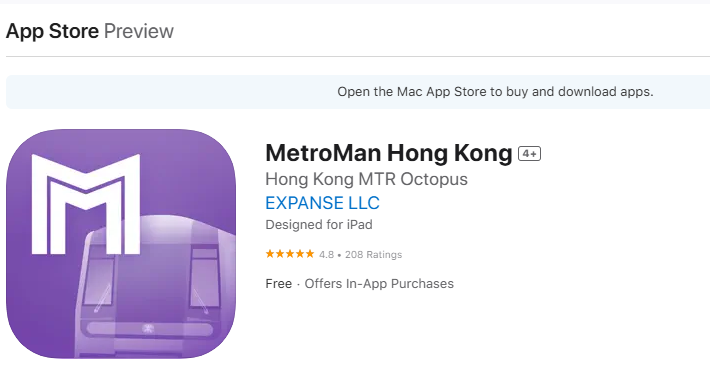Select the MetroMan Hong Kong title
The image size is (710, 388).
pos(389,153)
